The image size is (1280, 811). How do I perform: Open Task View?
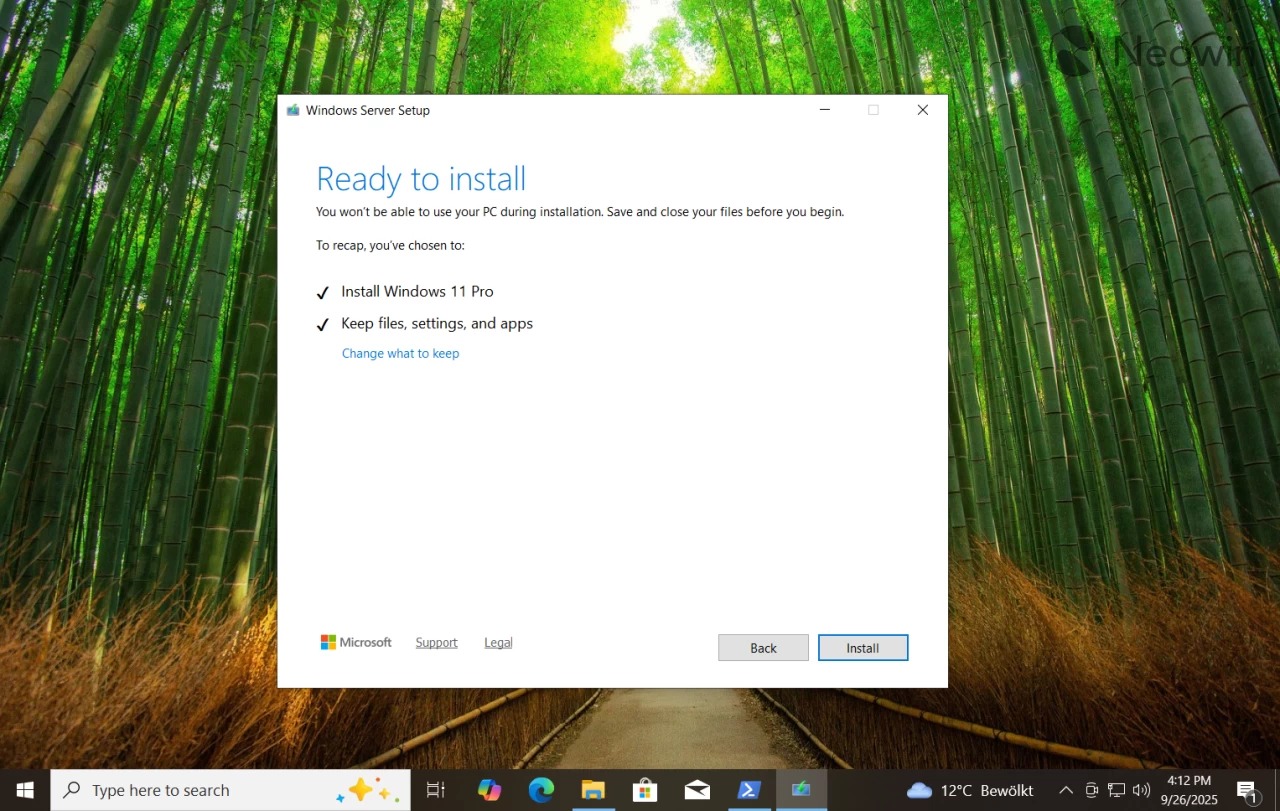point(435,790)
